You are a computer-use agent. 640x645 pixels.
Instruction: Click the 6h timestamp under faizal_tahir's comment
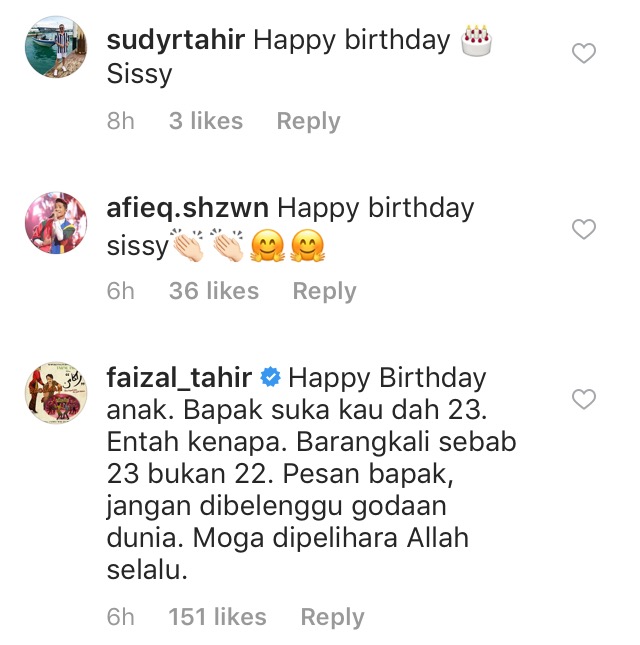pos(121,617)
